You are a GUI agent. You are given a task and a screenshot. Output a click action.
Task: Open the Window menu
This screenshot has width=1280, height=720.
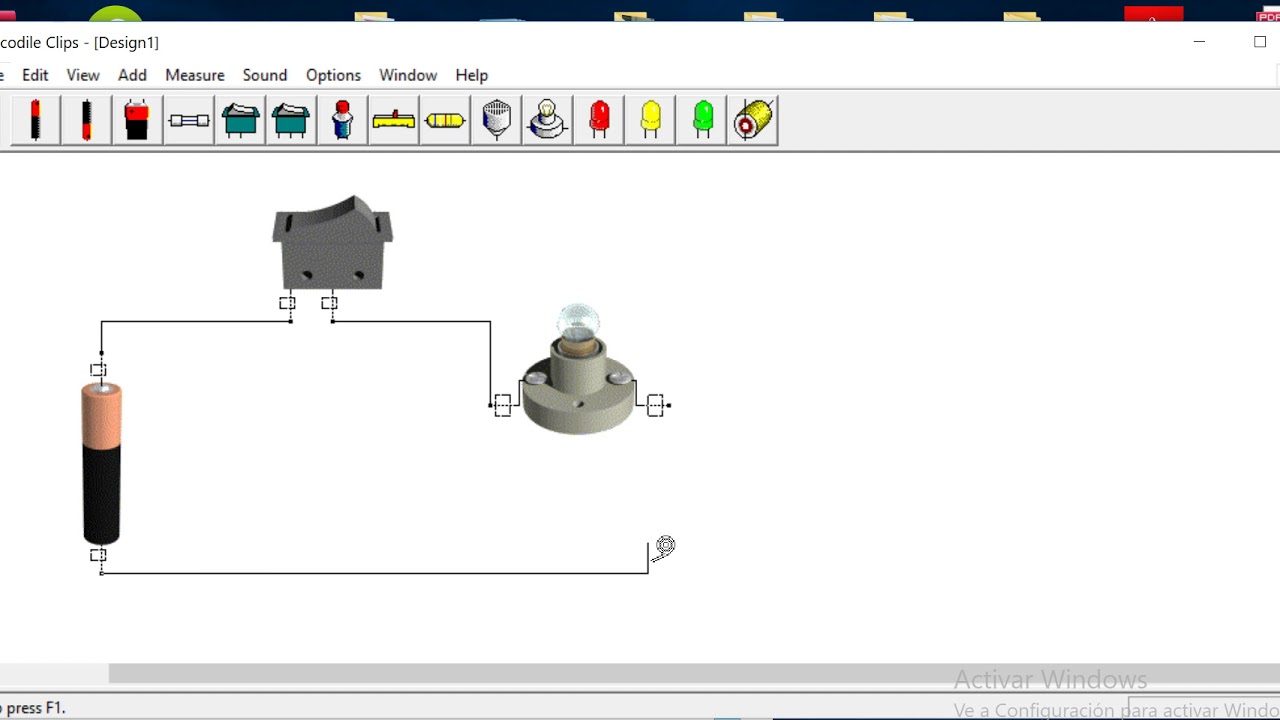408,75
